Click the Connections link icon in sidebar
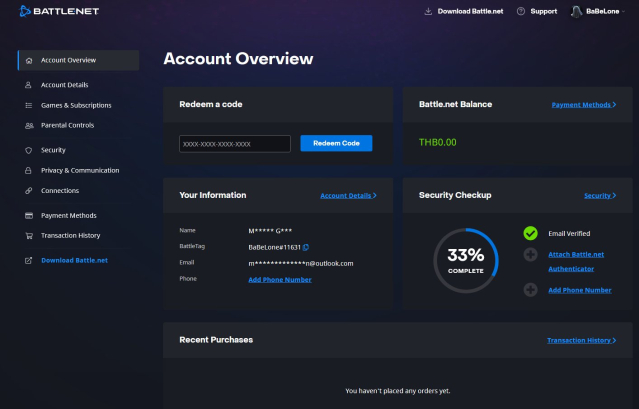639x409 pixels. 29,191
